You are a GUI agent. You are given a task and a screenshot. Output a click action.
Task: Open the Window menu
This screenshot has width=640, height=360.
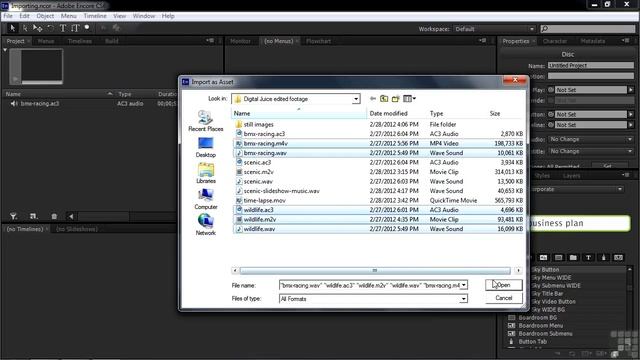point(144,16)
